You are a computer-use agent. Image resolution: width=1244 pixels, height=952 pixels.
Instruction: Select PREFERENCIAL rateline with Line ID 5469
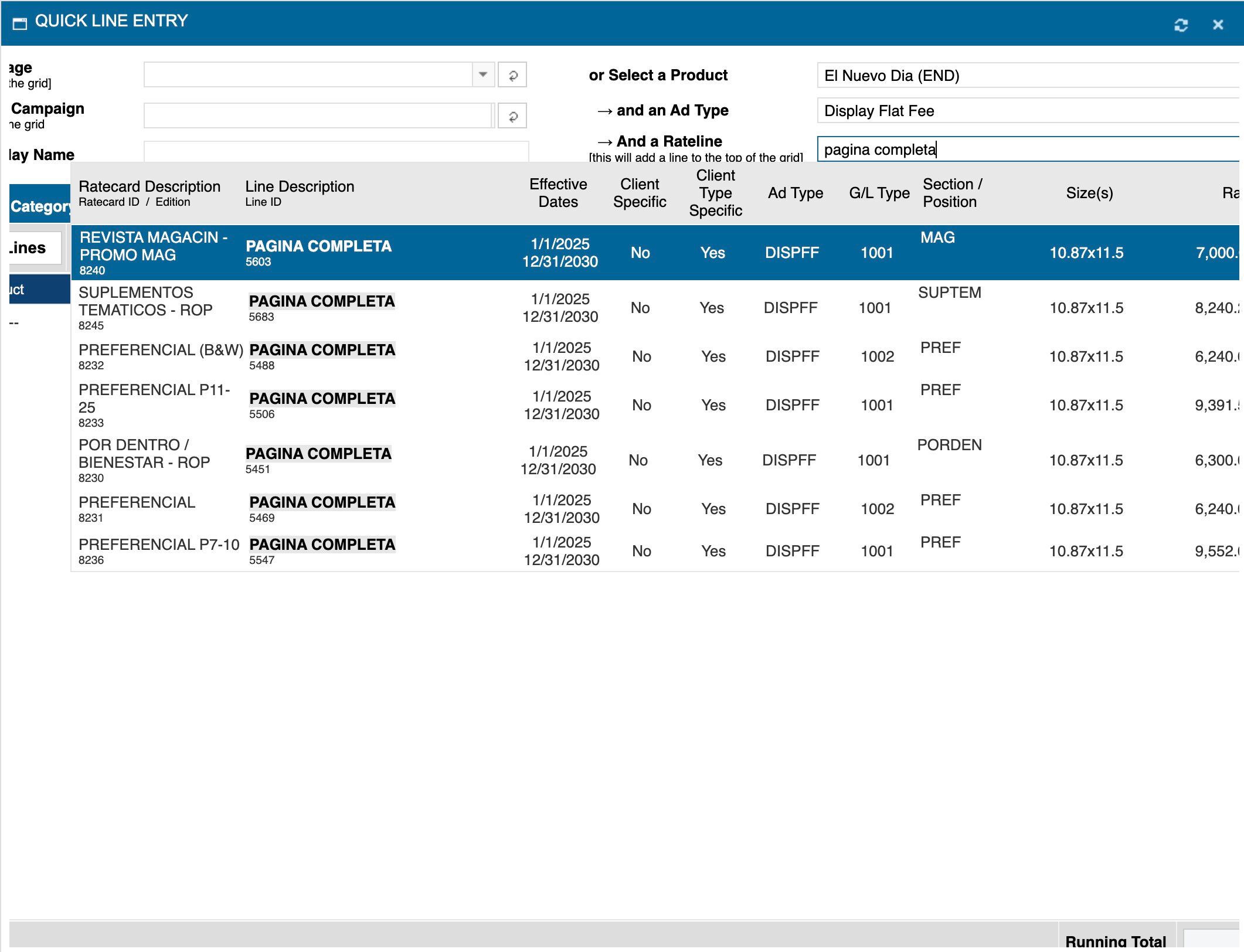tap(321, 508)
